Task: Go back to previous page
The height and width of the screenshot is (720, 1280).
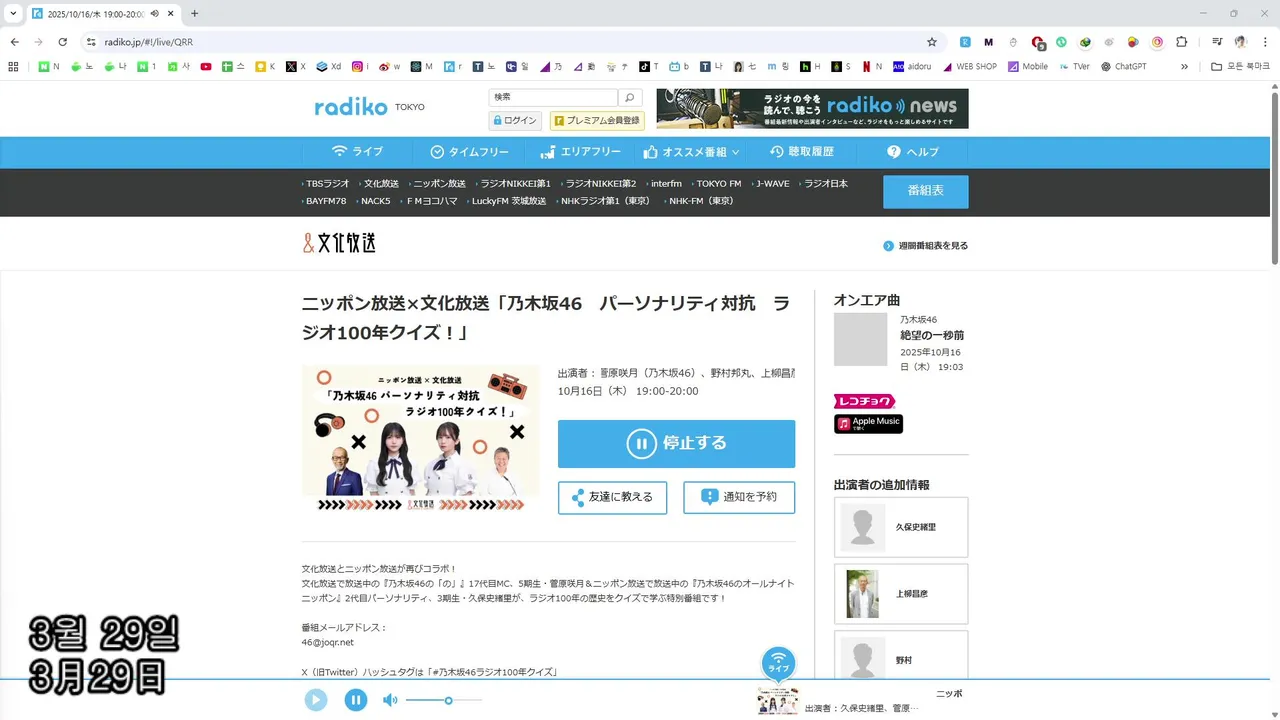Action: (14, 42)
